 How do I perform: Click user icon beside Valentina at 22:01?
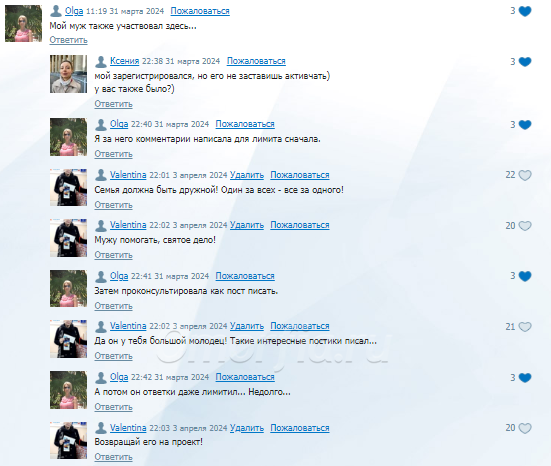tap(101, 175)
